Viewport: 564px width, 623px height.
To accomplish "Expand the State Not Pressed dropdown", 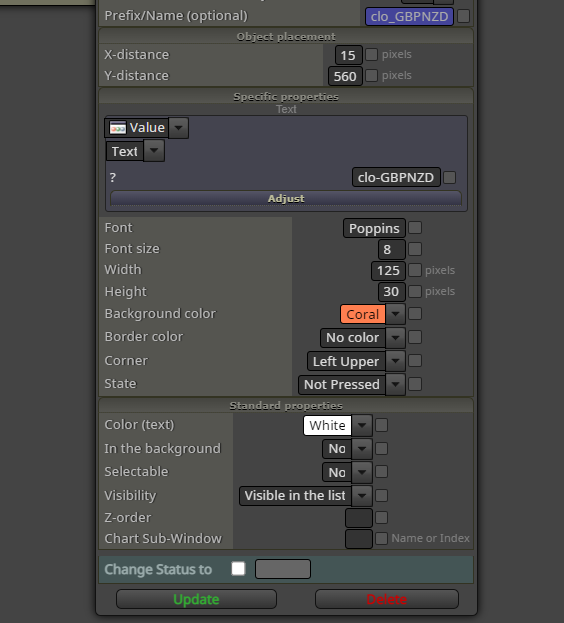I will tap(395, 385).
